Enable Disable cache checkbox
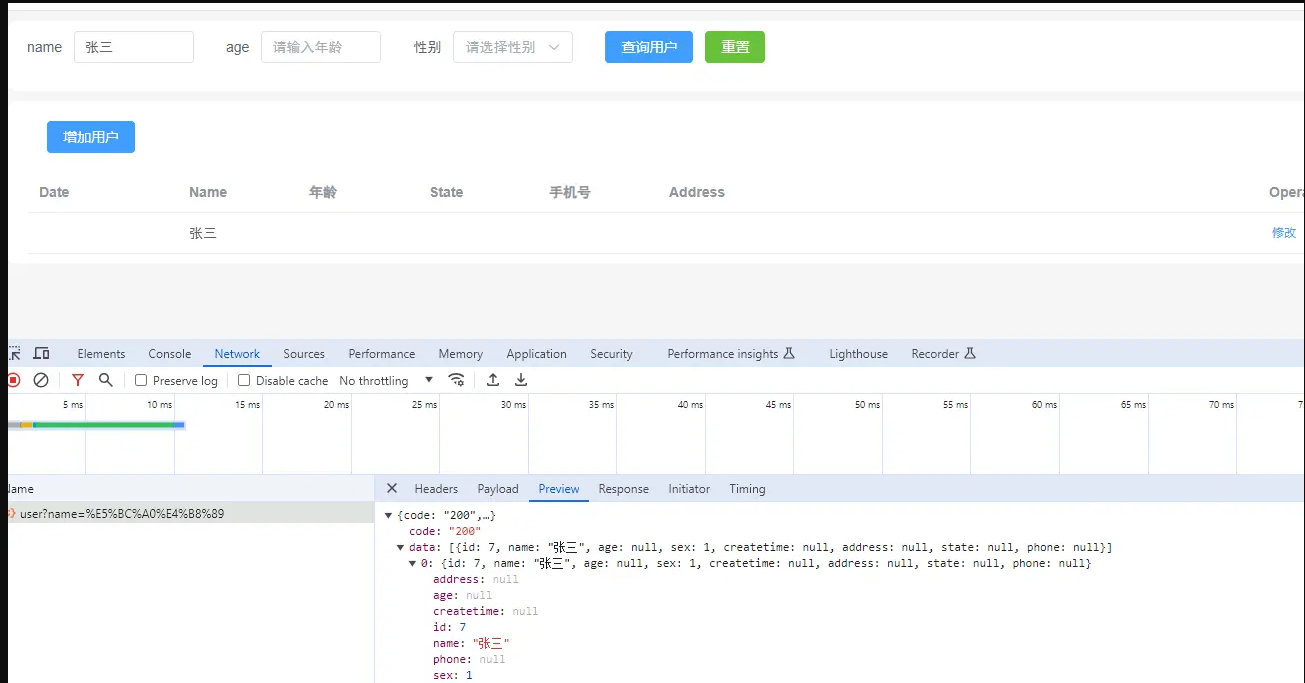Screen dimensions: 1305x683 [244, 380]
